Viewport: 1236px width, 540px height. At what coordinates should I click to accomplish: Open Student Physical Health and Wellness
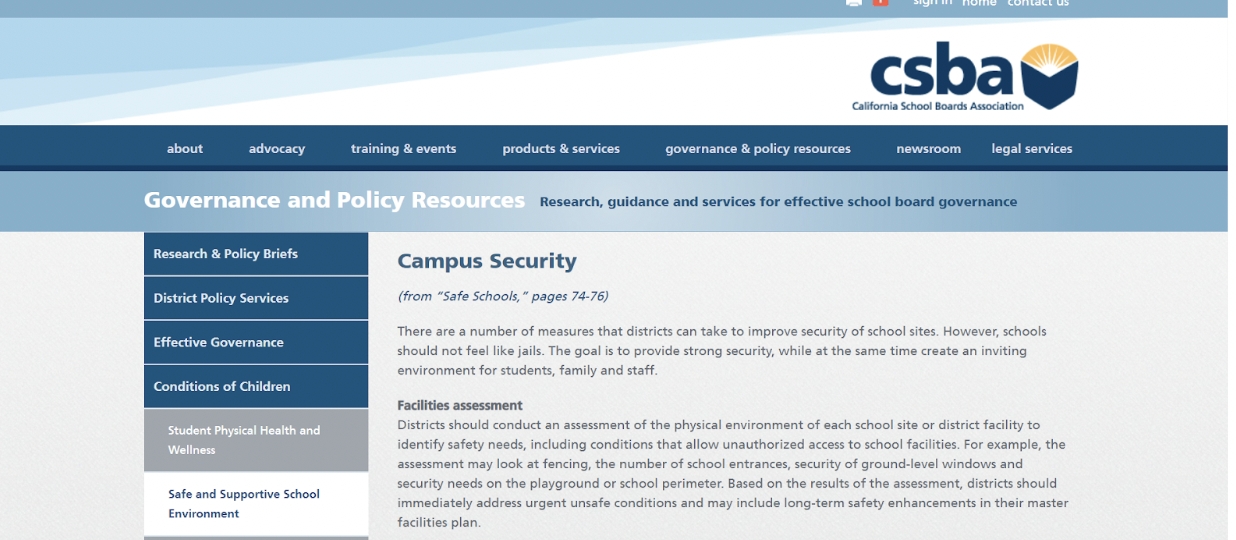click(244, 440)
